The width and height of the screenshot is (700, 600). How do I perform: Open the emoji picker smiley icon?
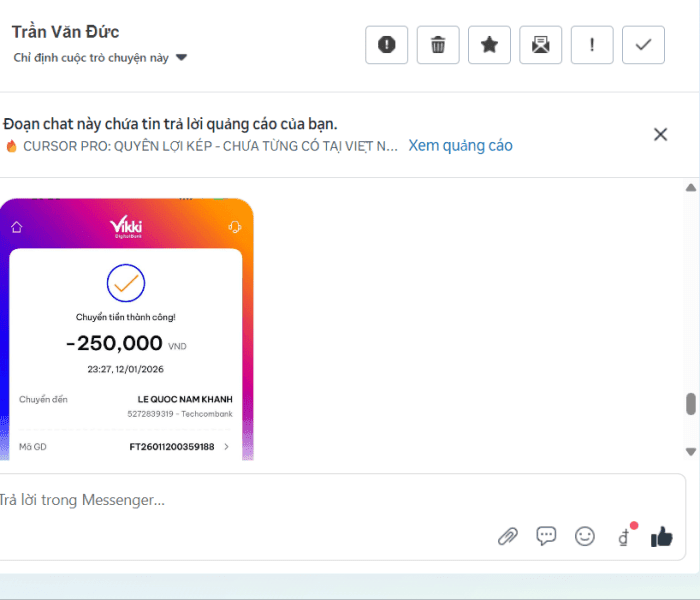[x=584, y=536]
